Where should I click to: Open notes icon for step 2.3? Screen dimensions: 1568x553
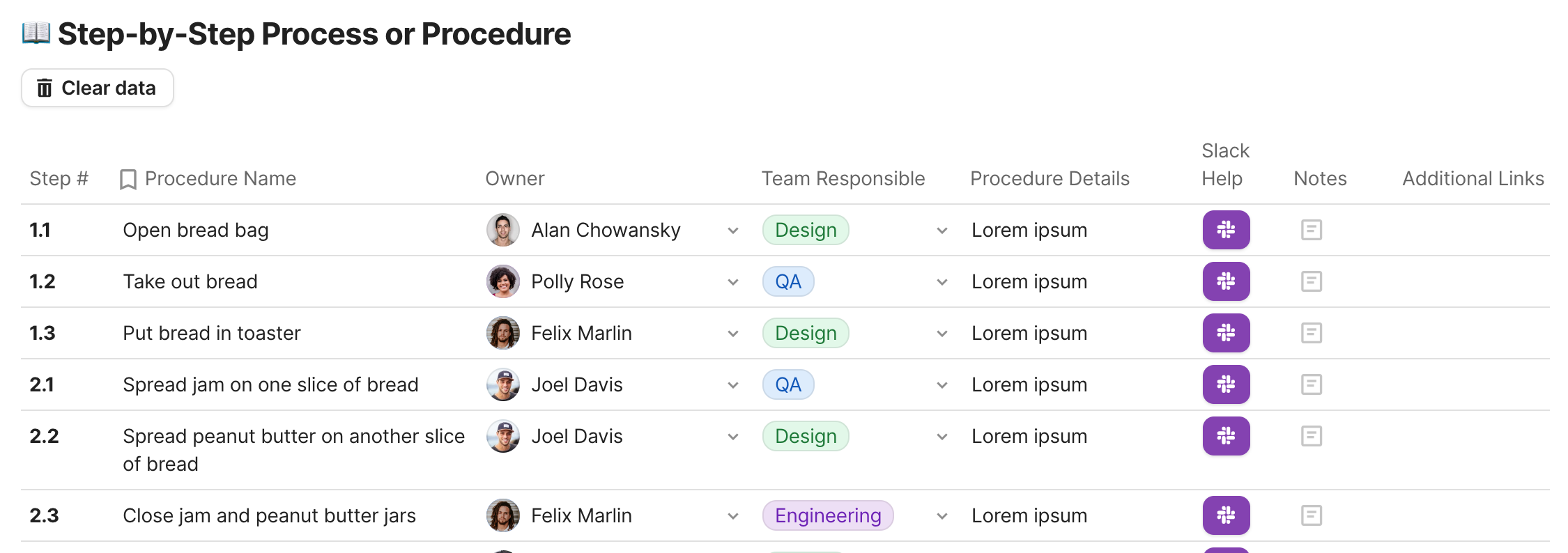(1311, 515)
